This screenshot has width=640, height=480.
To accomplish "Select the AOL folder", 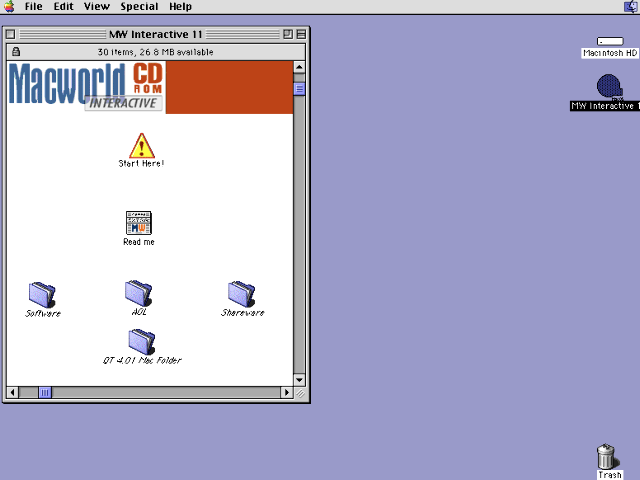I will pyautogui.click(x=139, y=293).
